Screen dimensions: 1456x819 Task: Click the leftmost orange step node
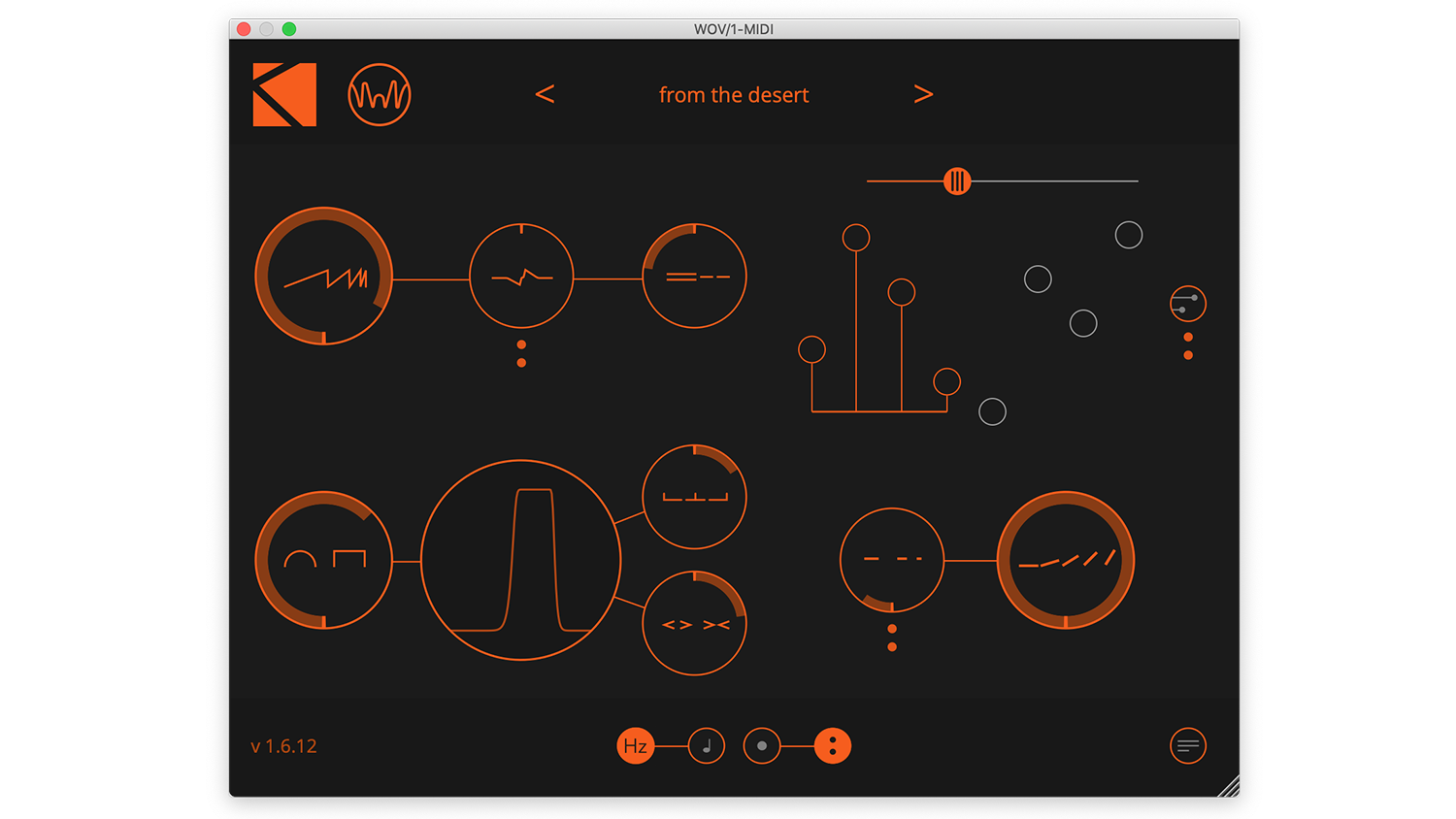[811, 349]
